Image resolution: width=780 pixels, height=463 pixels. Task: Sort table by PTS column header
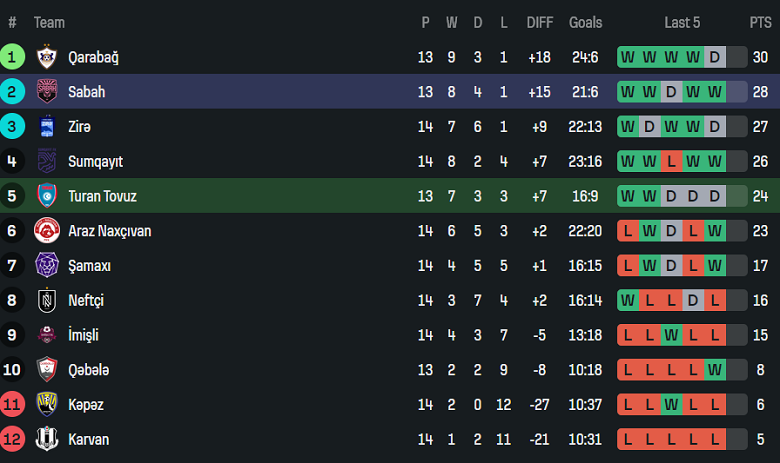click(x=760, y=22)
